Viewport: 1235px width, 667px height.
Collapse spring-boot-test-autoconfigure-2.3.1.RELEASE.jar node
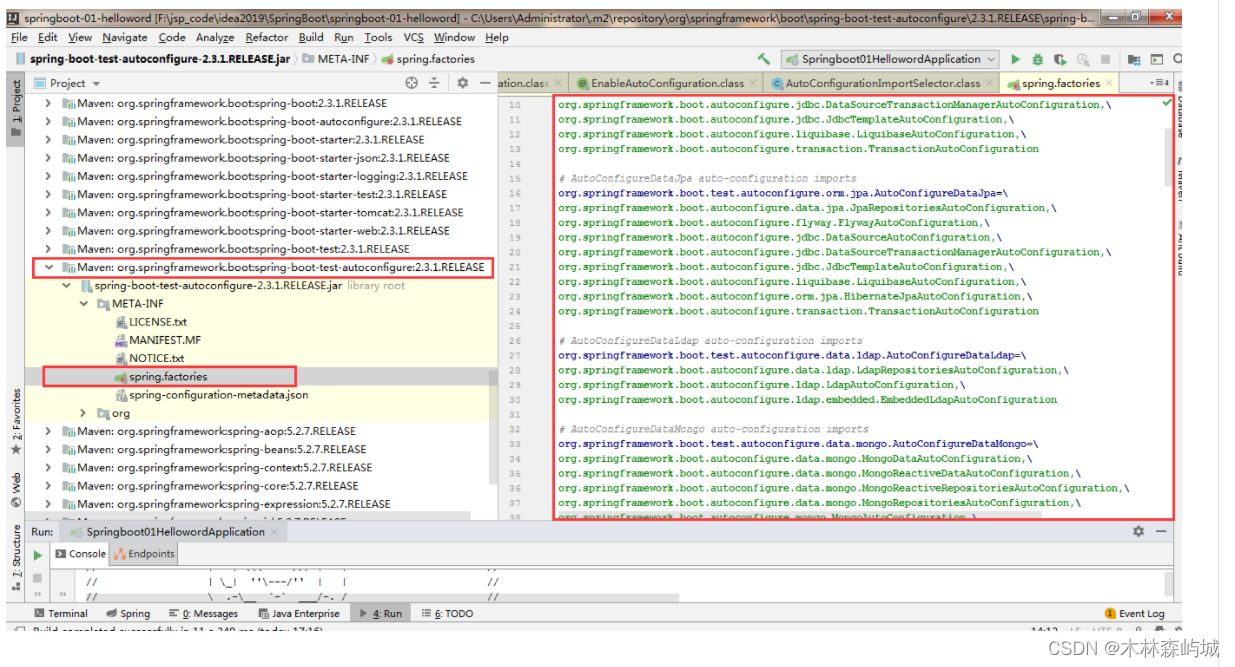click(x=67, y=285)
